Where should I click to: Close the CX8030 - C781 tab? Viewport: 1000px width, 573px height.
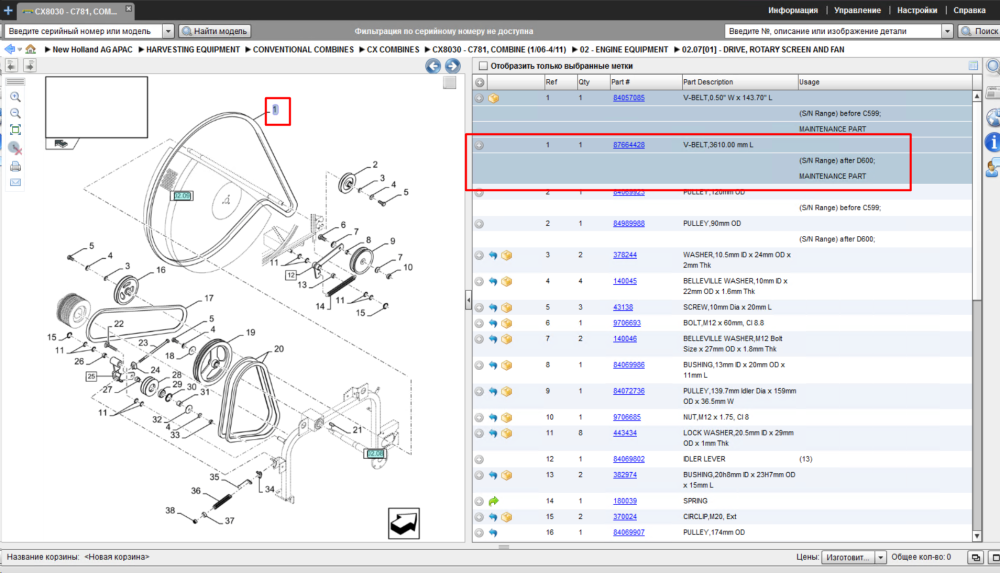pos(128,8)
